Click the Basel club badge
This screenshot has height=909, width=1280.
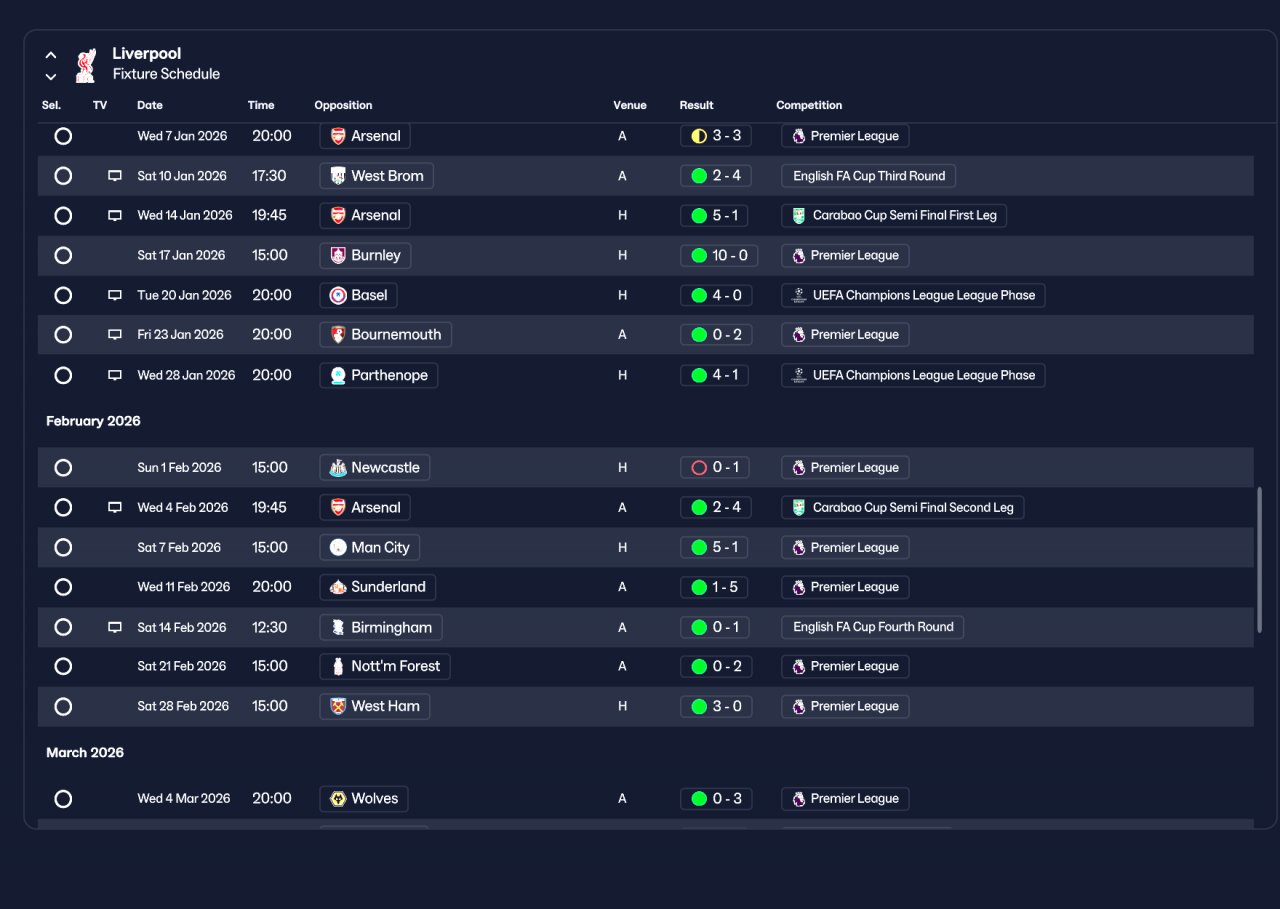pos(338,295)
